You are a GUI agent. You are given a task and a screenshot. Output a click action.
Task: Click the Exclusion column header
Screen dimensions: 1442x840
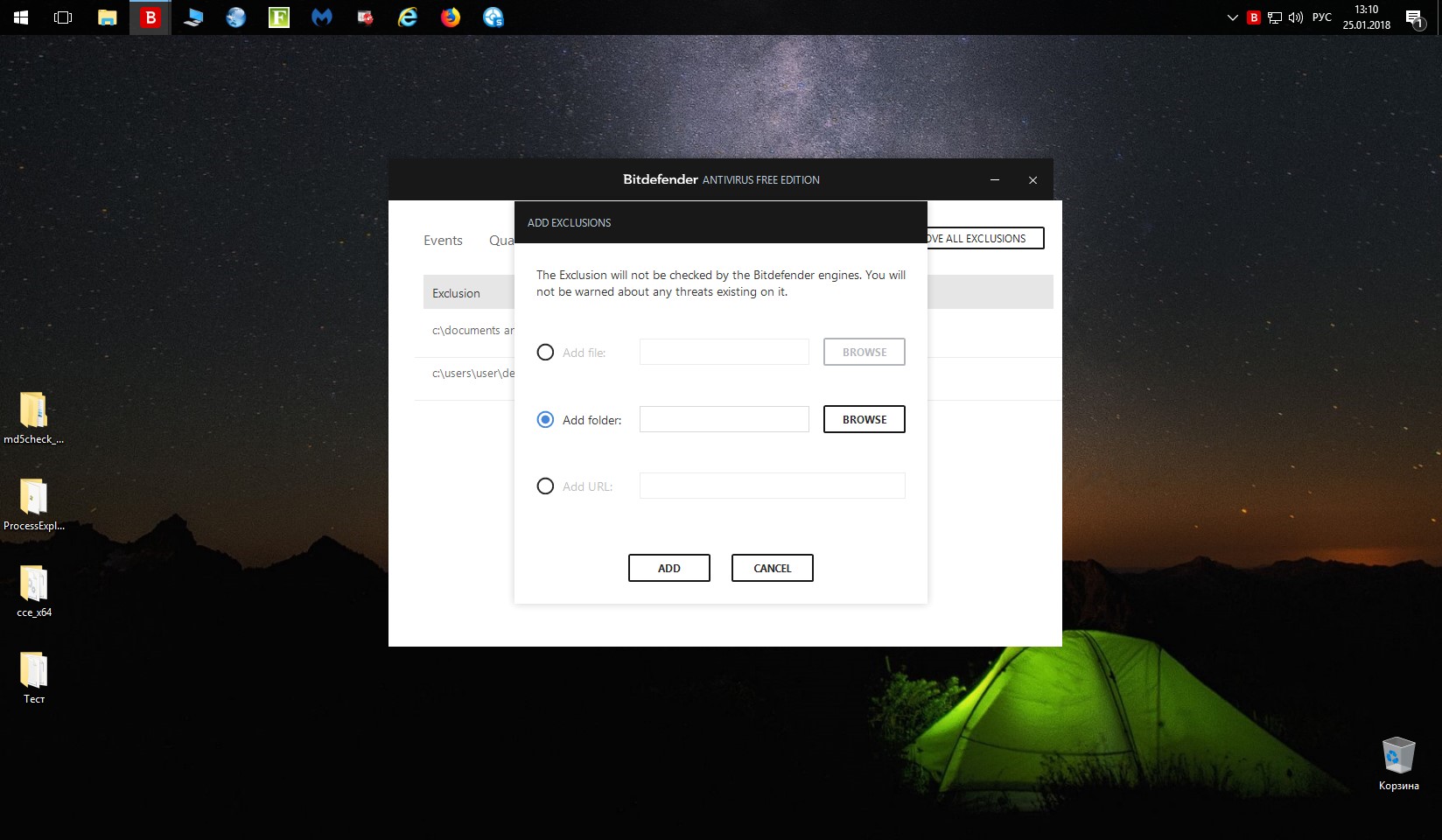click(x=456, y=293)
